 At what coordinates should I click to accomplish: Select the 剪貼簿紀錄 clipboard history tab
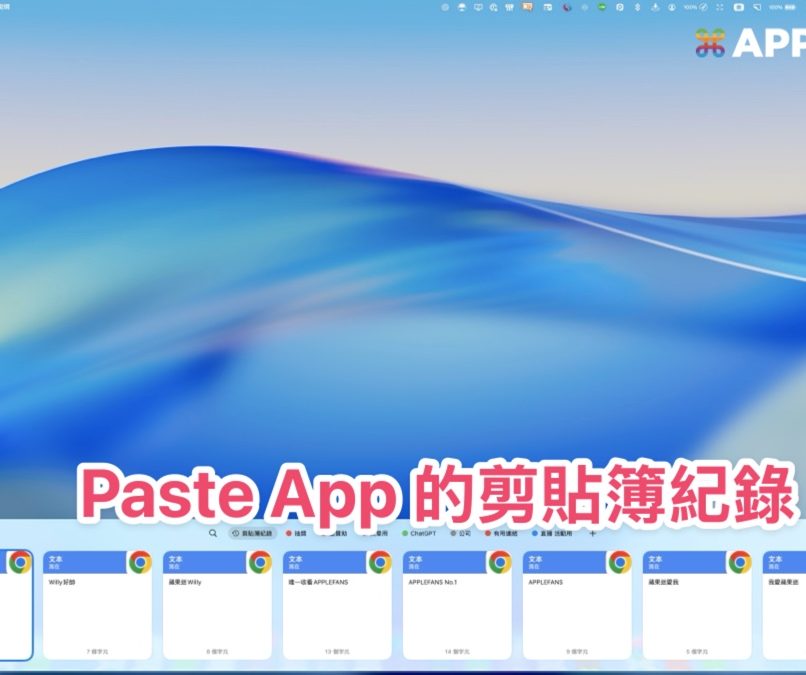point(251,534)
